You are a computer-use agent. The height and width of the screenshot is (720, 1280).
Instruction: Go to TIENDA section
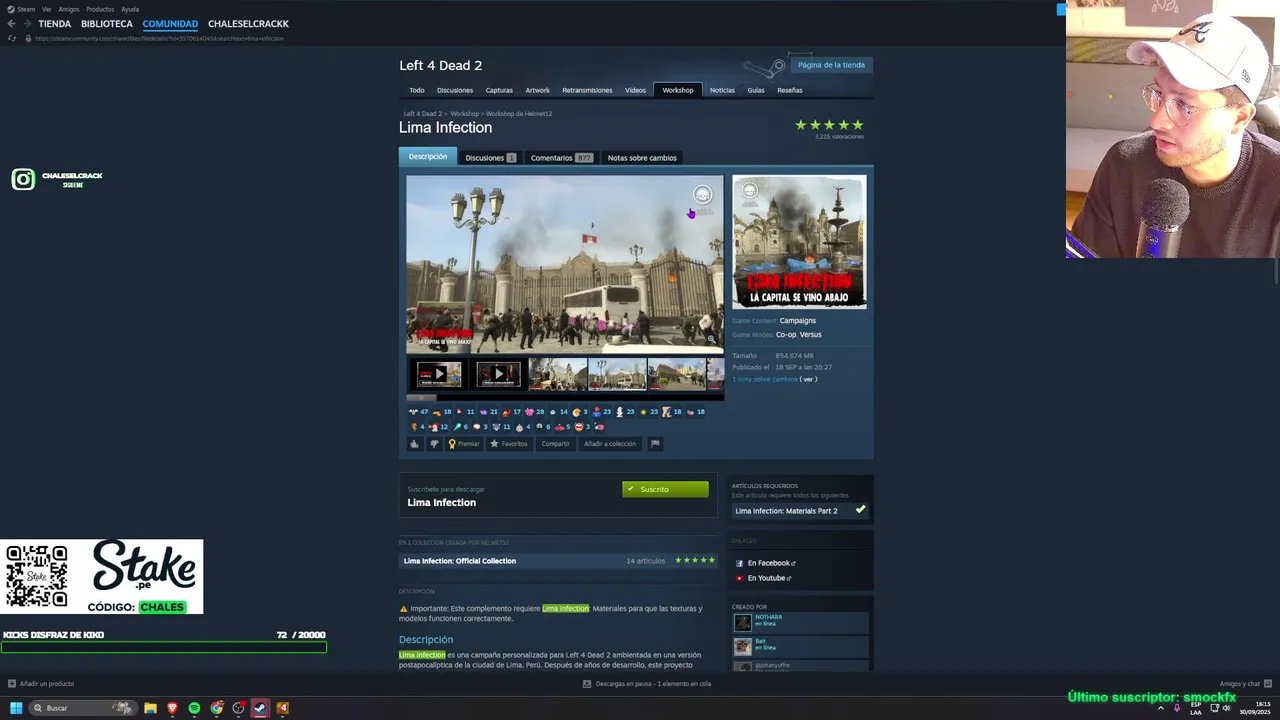pos(55,24)
